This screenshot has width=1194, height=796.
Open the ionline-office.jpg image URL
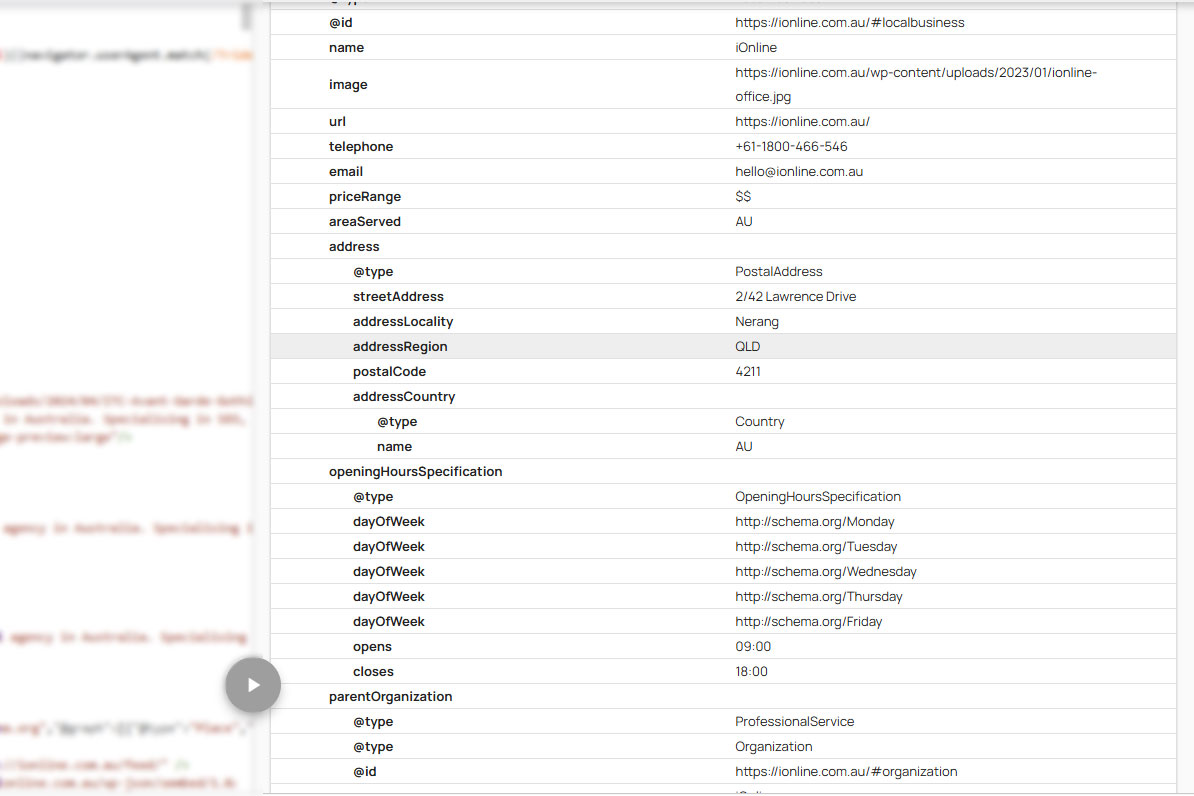[916, 85]
